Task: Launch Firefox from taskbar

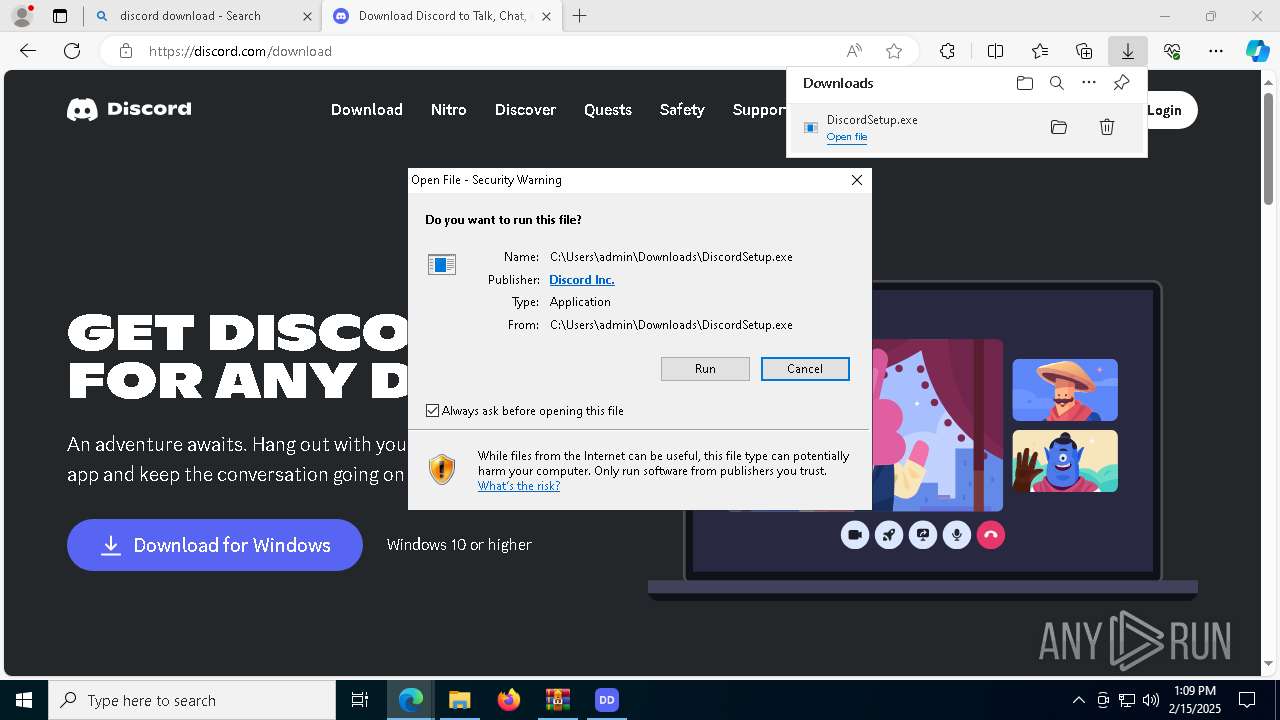Action: [x=508, y=700]
